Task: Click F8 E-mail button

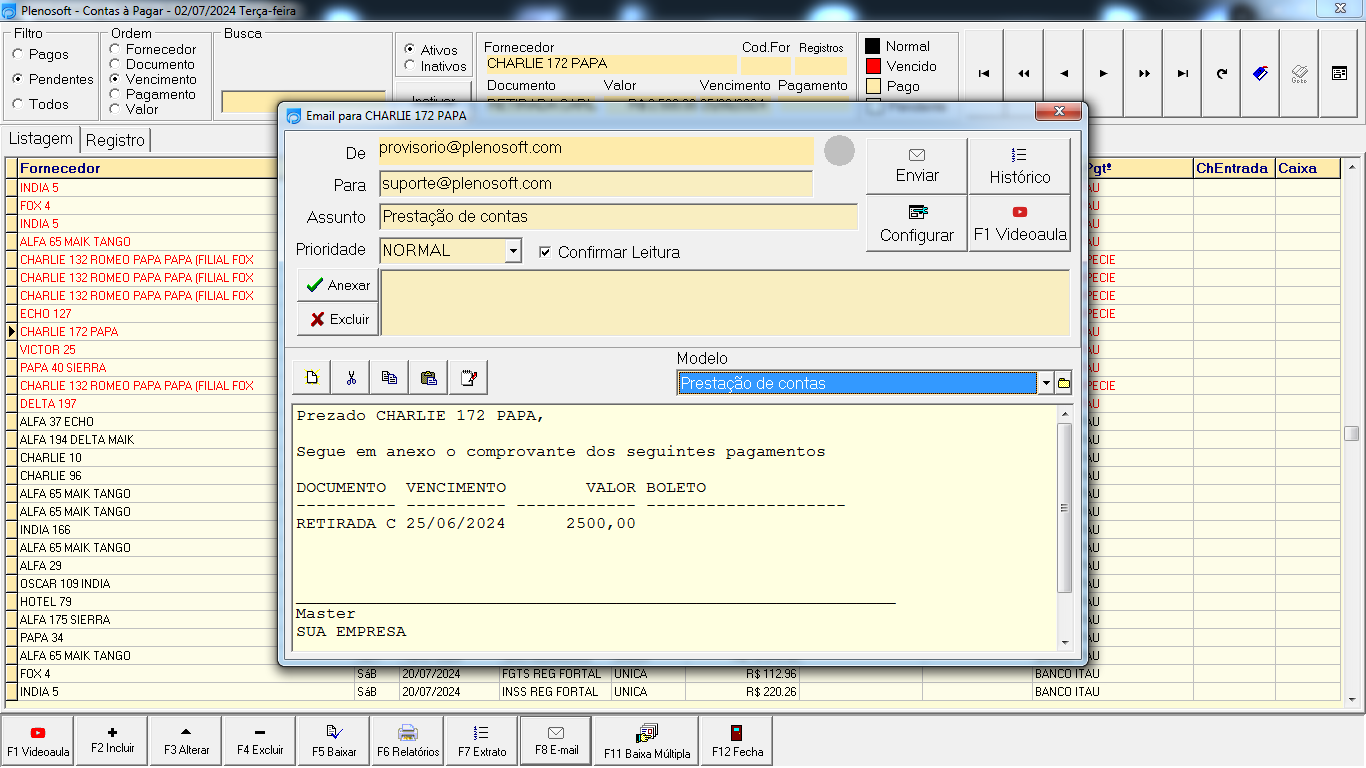Action: pyautogui.click(x=556, y=741)
